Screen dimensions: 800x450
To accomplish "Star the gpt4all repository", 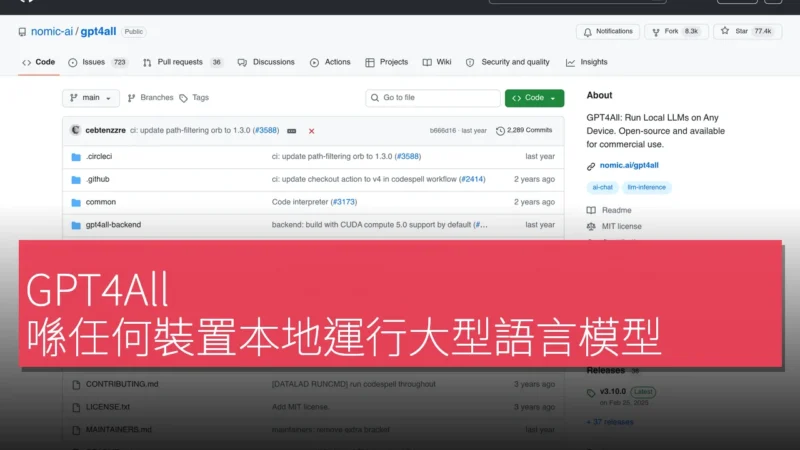I will click(747, 32).
